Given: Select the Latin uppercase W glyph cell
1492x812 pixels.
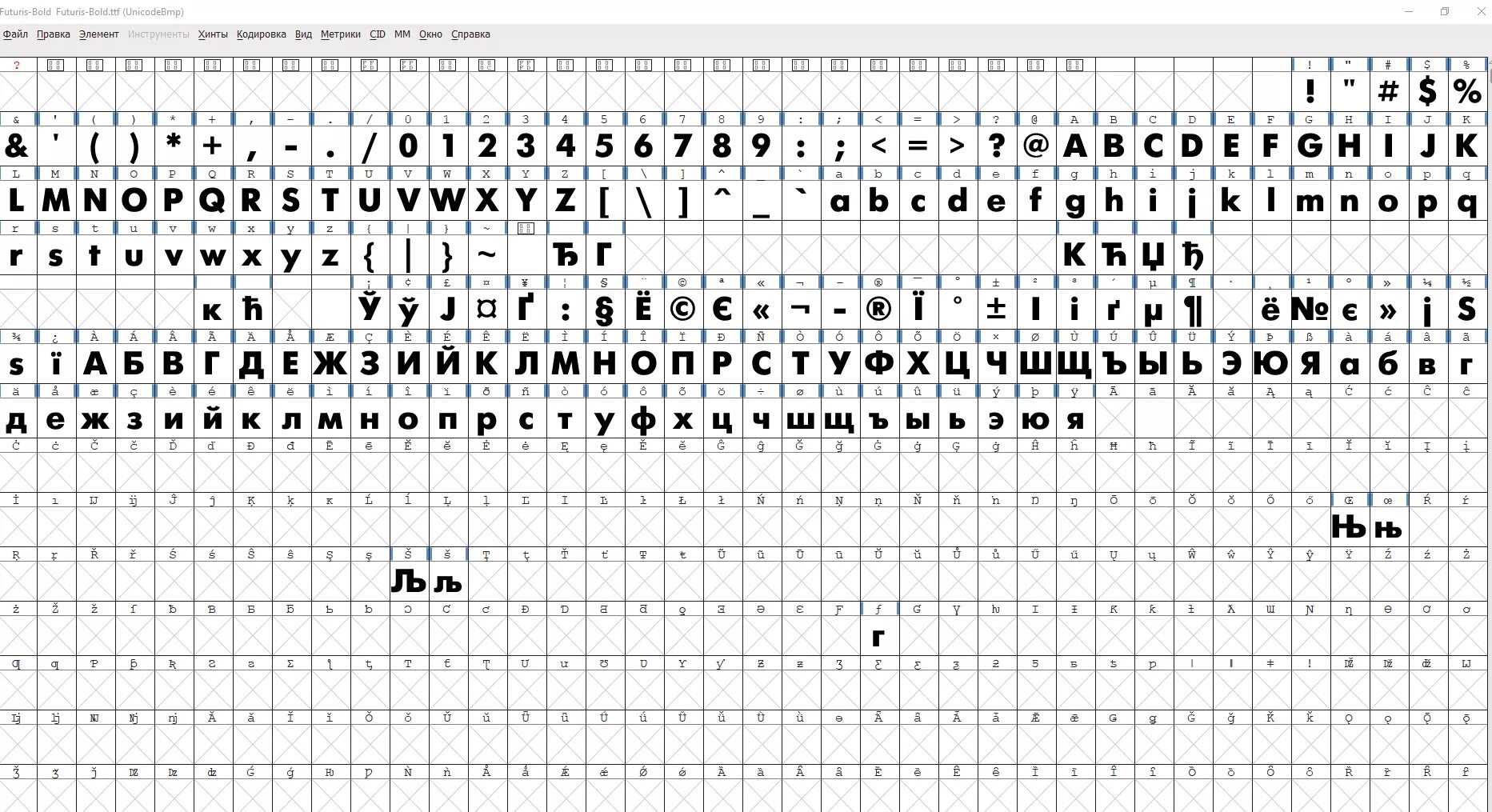Looking at the screenshot, I should (x=448, y=200).
